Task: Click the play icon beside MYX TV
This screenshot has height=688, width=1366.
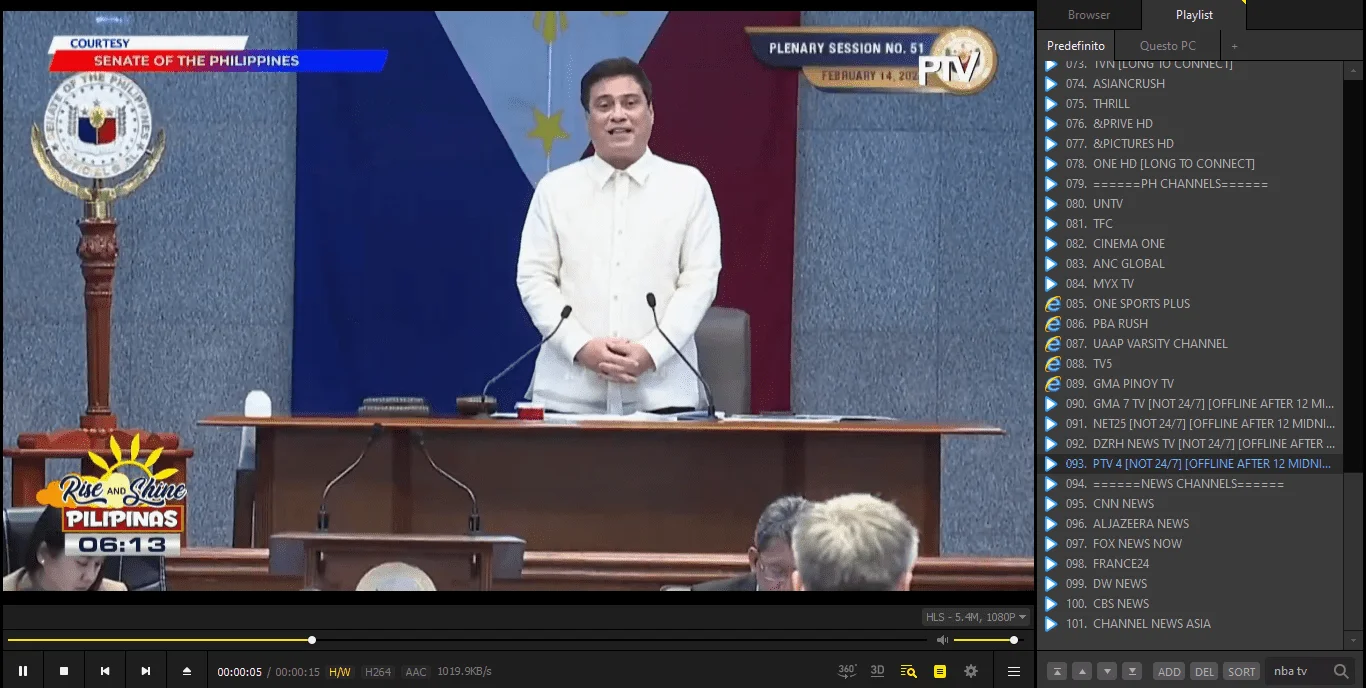Action: [1051, 284]
